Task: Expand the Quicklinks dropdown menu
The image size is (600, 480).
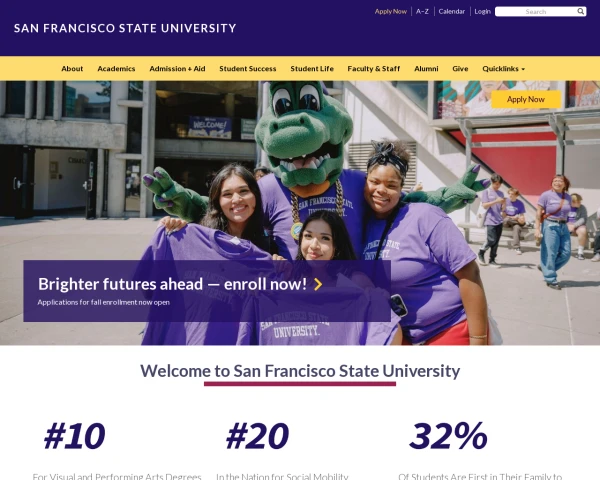Action: pyautogui.click(x=503, y=68)
